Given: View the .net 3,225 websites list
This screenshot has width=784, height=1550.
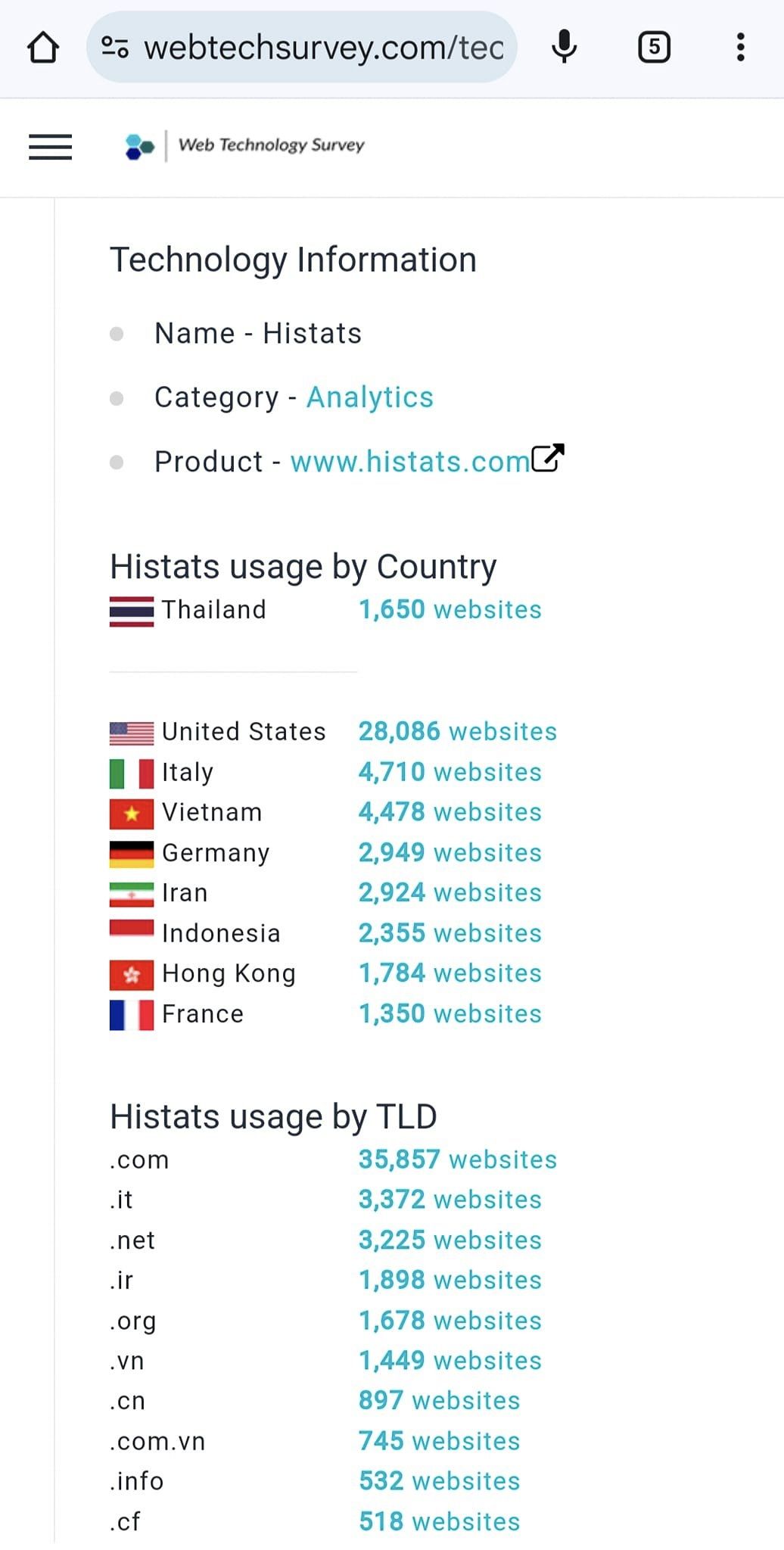Looking at the screenshot, I should pyautogui.click(x=450, y=1240).
